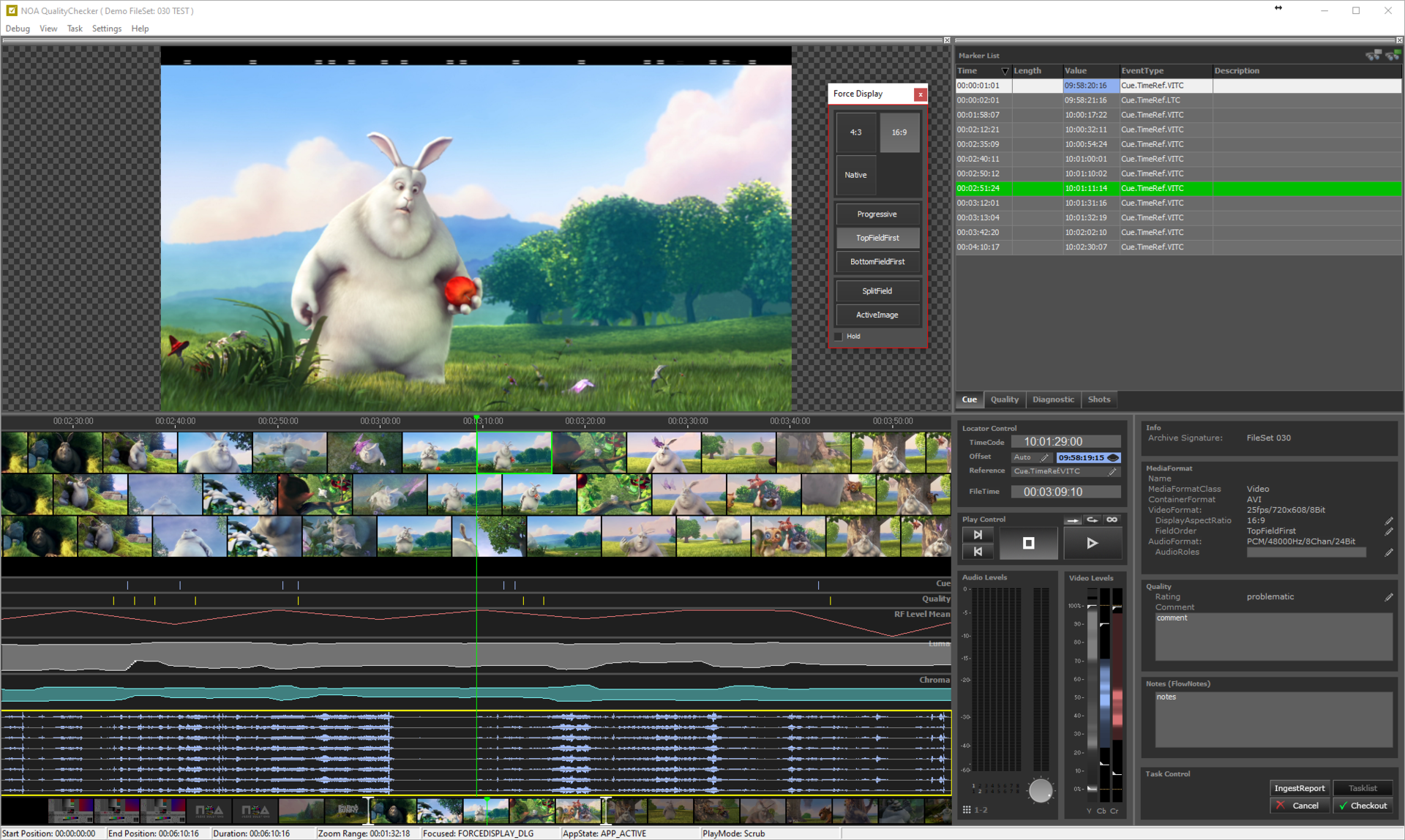Click the Cb video level bar

coord(1105,696)
